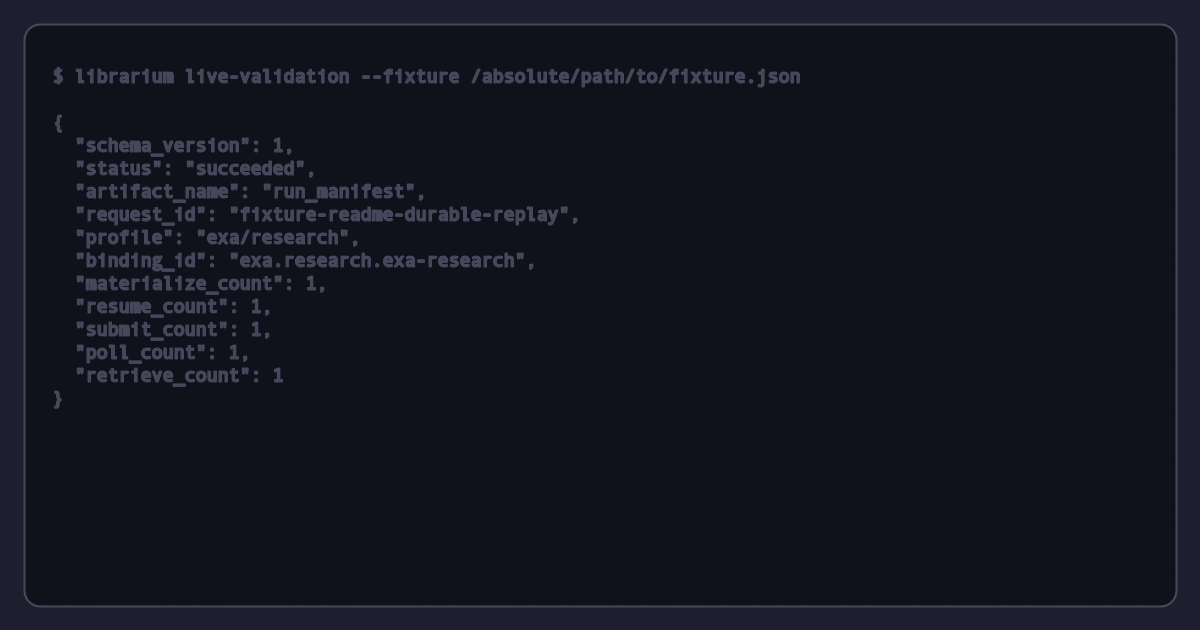This screenshot has height=630, width=1200.
Task: Click the "materialize_count" key
Action: click(x=179, y=284)
